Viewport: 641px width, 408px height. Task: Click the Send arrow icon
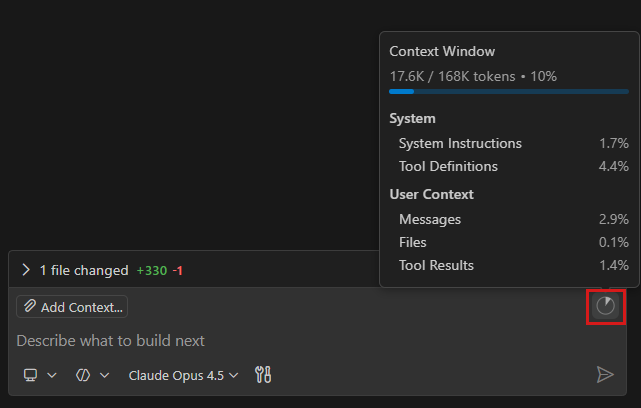coord(604,375)
